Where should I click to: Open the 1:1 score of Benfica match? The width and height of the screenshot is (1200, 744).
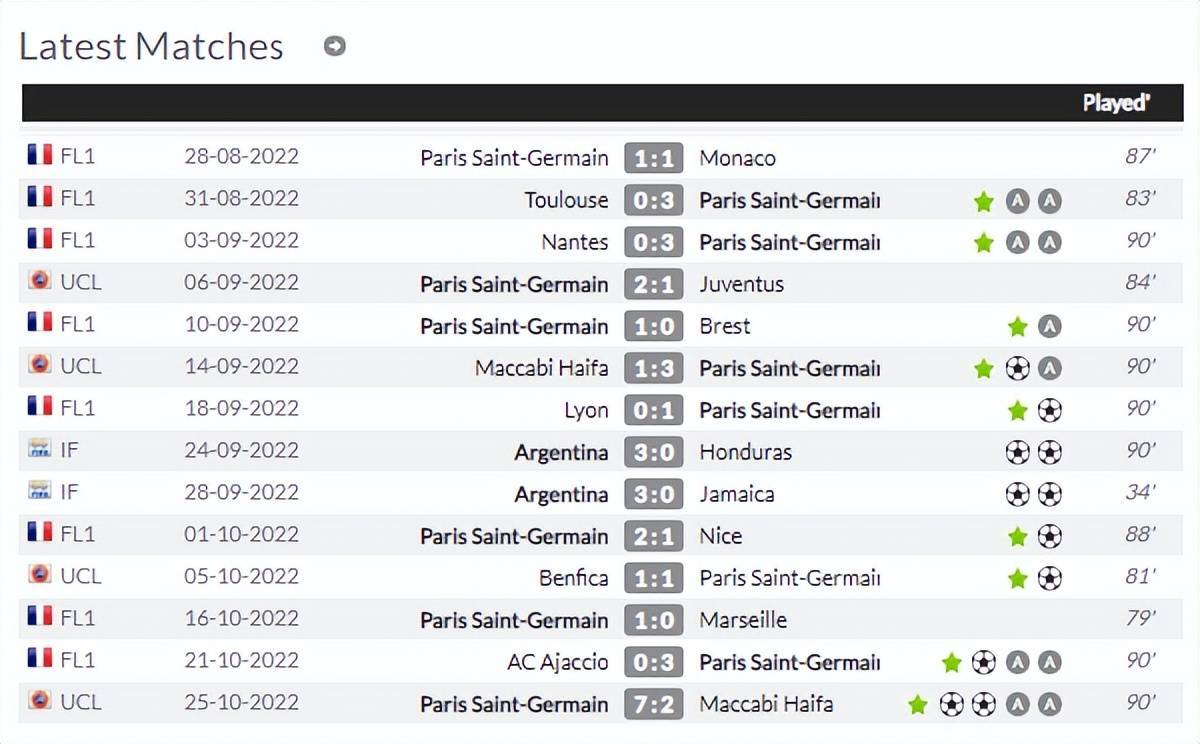tap(654, 578)
